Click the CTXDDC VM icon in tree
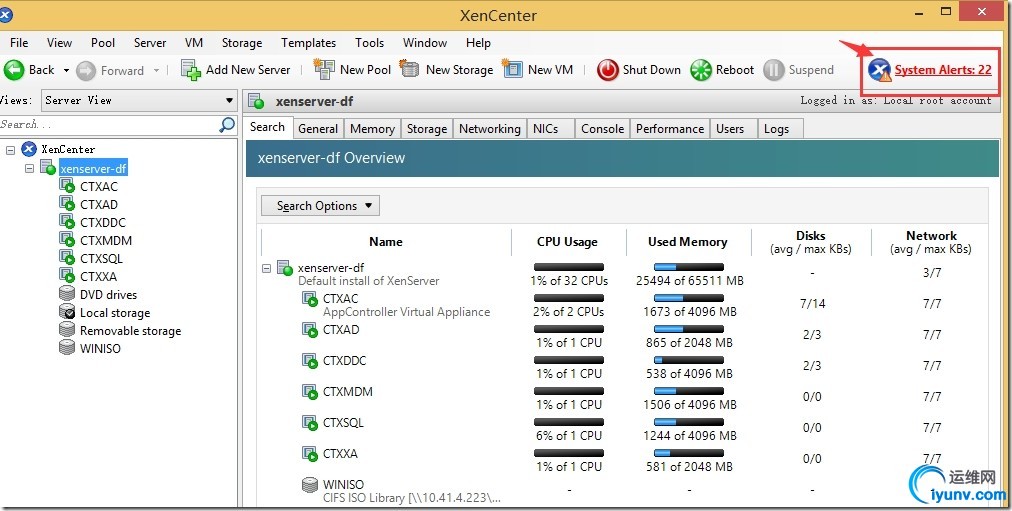 pos(67,223)
